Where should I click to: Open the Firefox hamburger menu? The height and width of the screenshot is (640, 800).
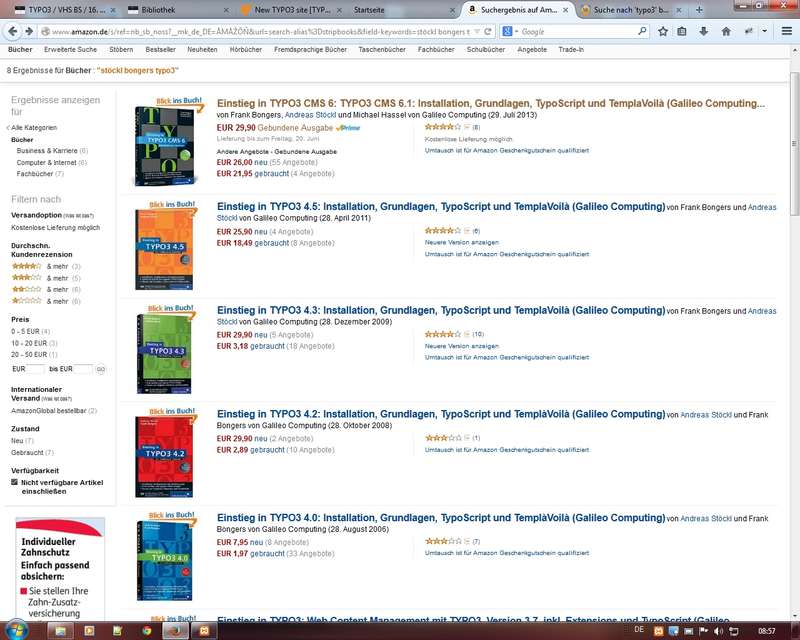(787, 32)
